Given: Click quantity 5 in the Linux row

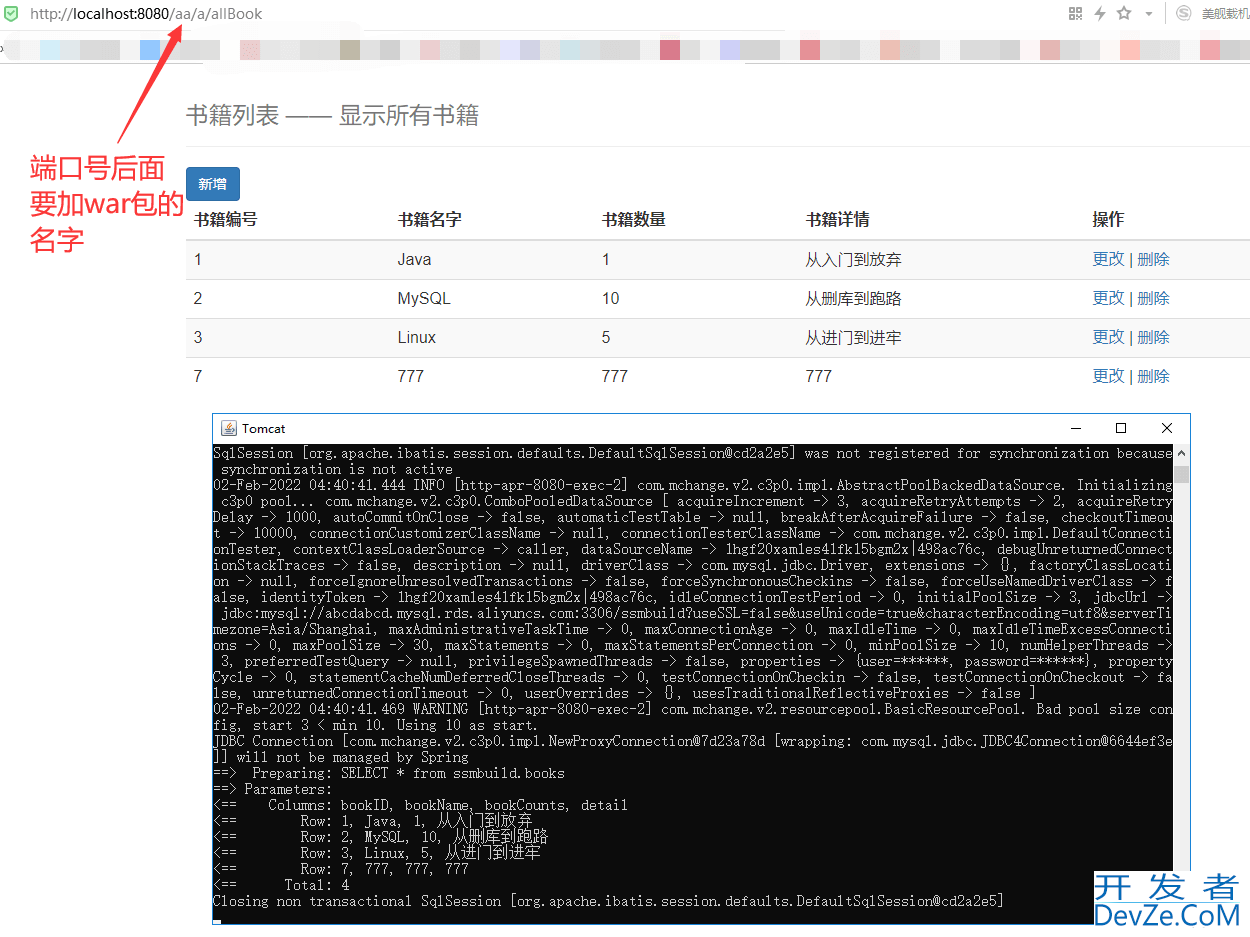Looking at the screenshot, I should [606, 337].
